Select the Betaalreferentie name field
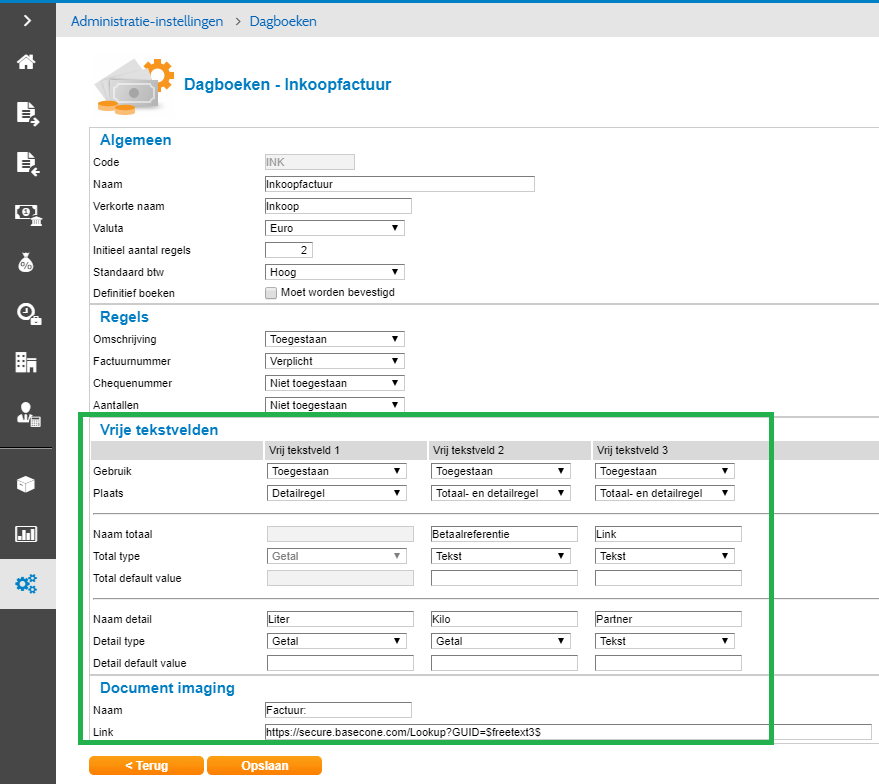Image resolution: width=879 pixels, height=784 pixels. (504, 534)
